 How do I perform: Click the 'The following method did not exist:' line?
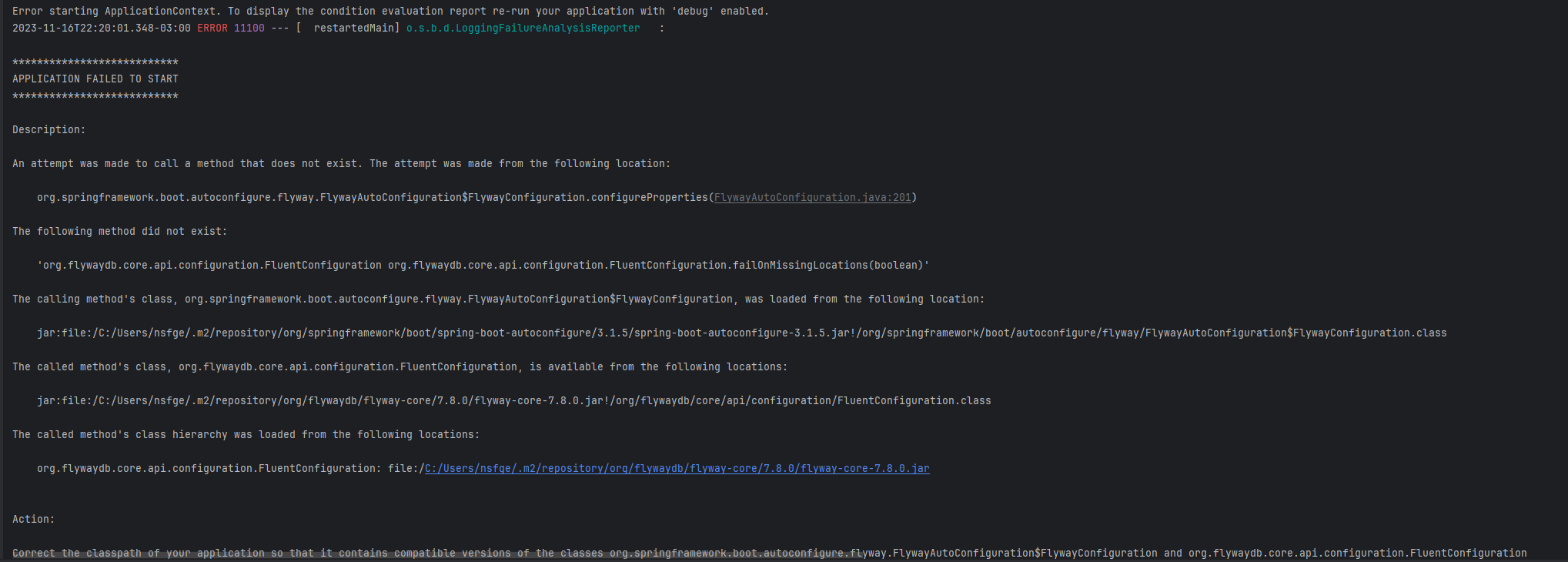click(x=119, y=232)
